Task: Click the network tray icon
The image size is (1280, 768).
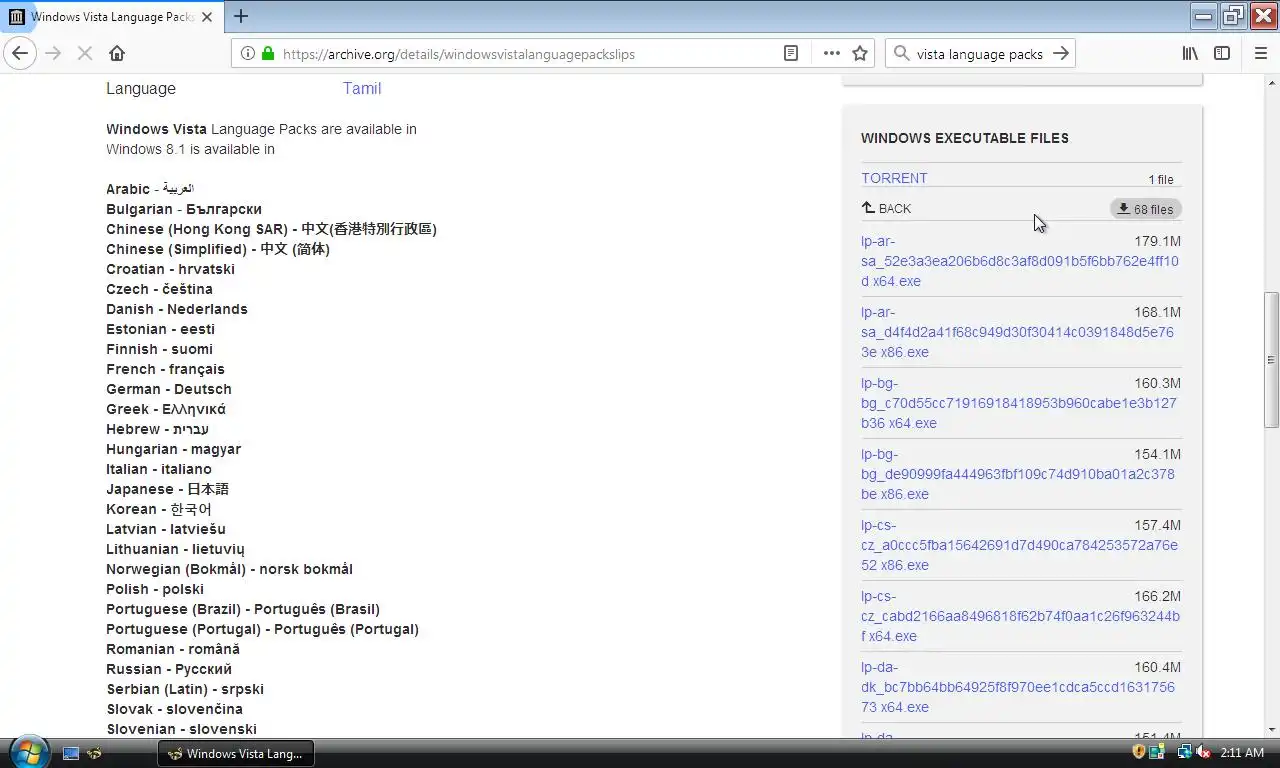Action: (x=1184, y=752)
